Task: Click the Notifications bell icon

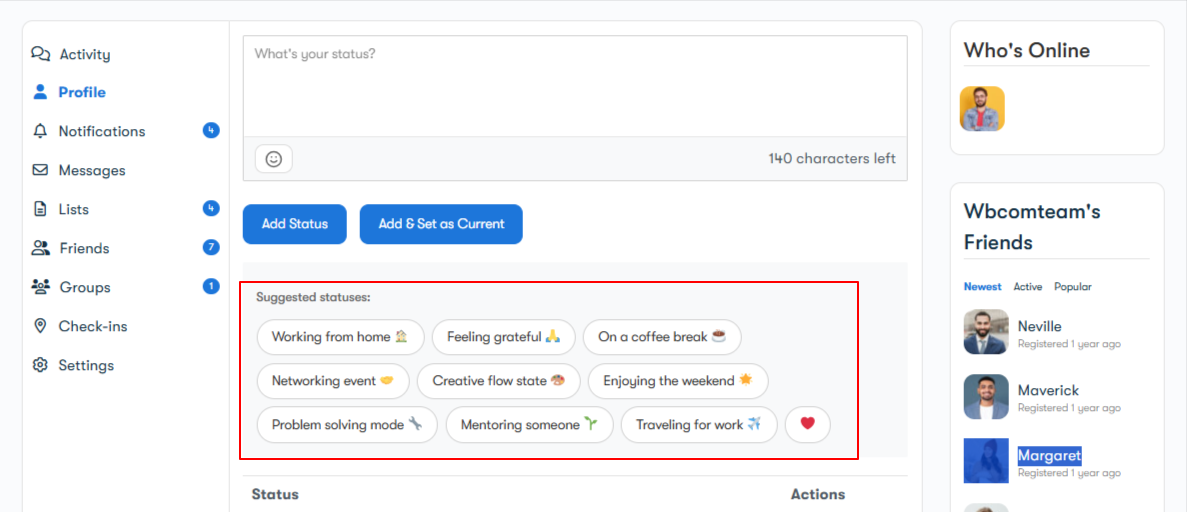Action: [x=40, y=131]
